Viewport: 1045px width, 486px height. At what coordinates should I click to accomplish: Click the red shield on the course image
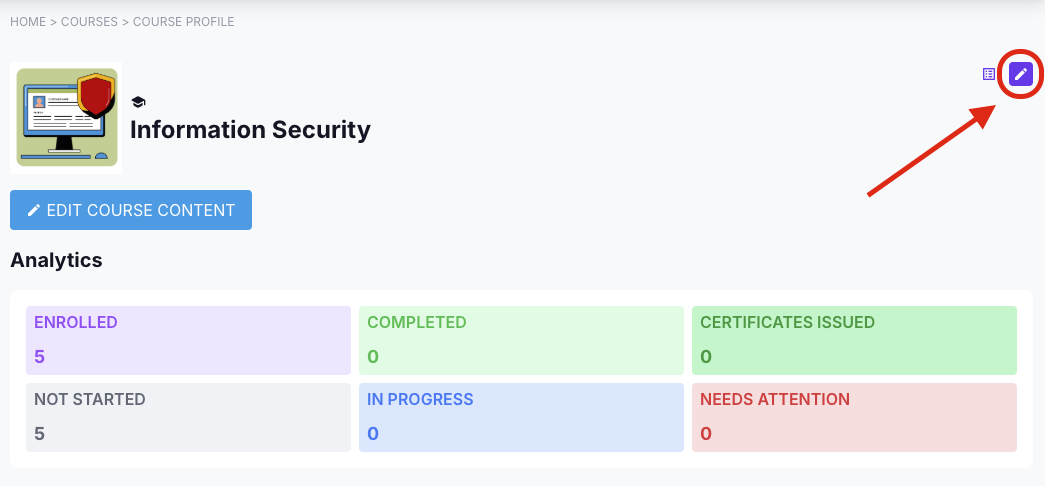coord(95,95)
